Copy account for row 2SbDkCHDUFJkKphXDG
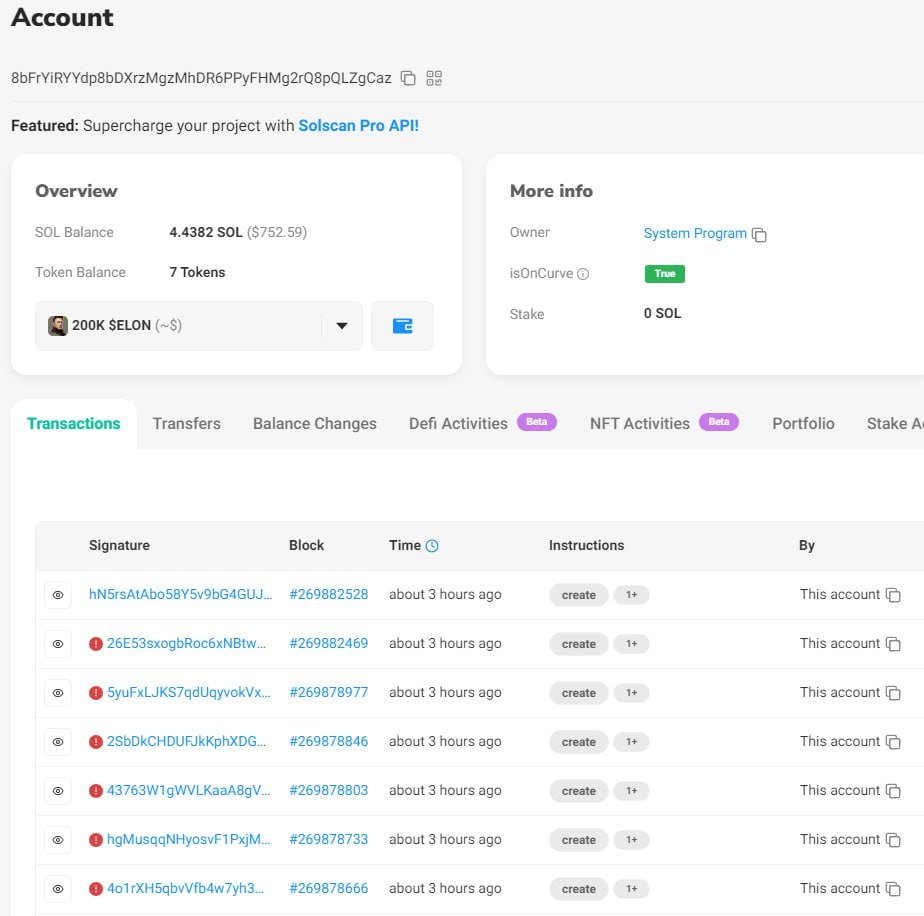 tap(893, 742)
